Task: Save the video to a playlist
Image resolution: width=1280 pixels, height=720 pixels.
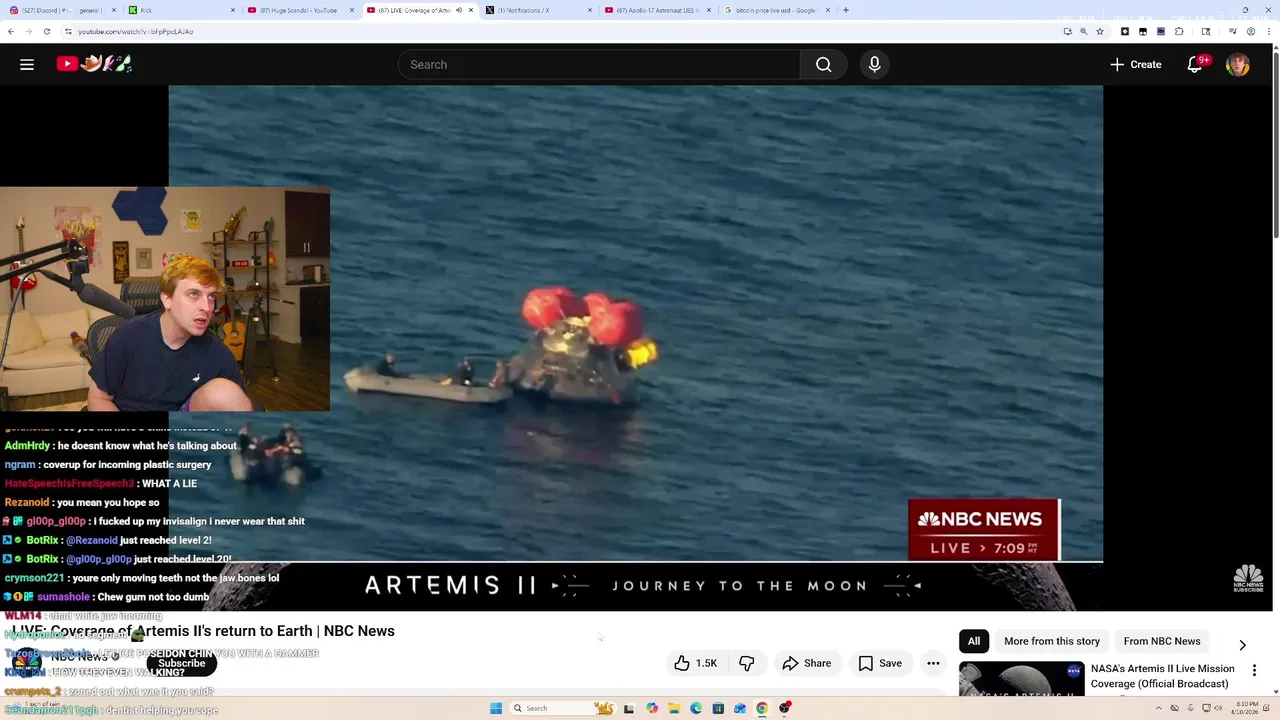Action: [x=880, y=663]
